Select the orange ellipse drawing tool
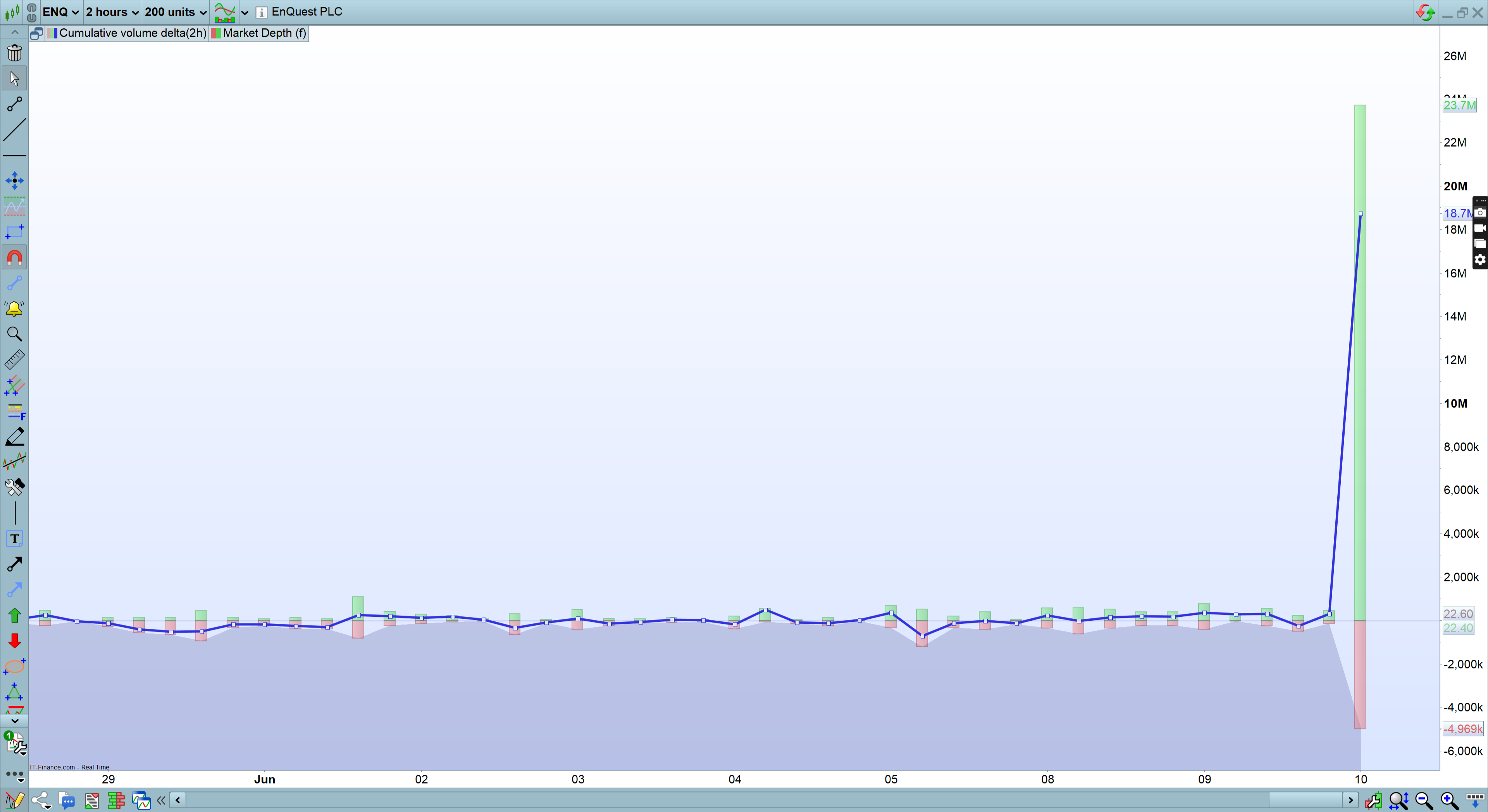The height and width of the screenshot is (812, 1488). (x=14, y=666)
